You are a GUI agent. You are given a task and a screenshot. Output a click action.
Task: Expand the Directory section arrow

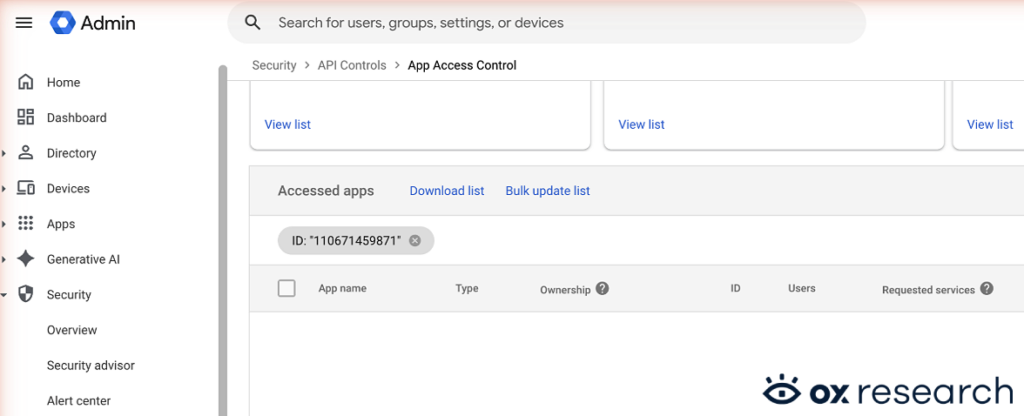4,154
